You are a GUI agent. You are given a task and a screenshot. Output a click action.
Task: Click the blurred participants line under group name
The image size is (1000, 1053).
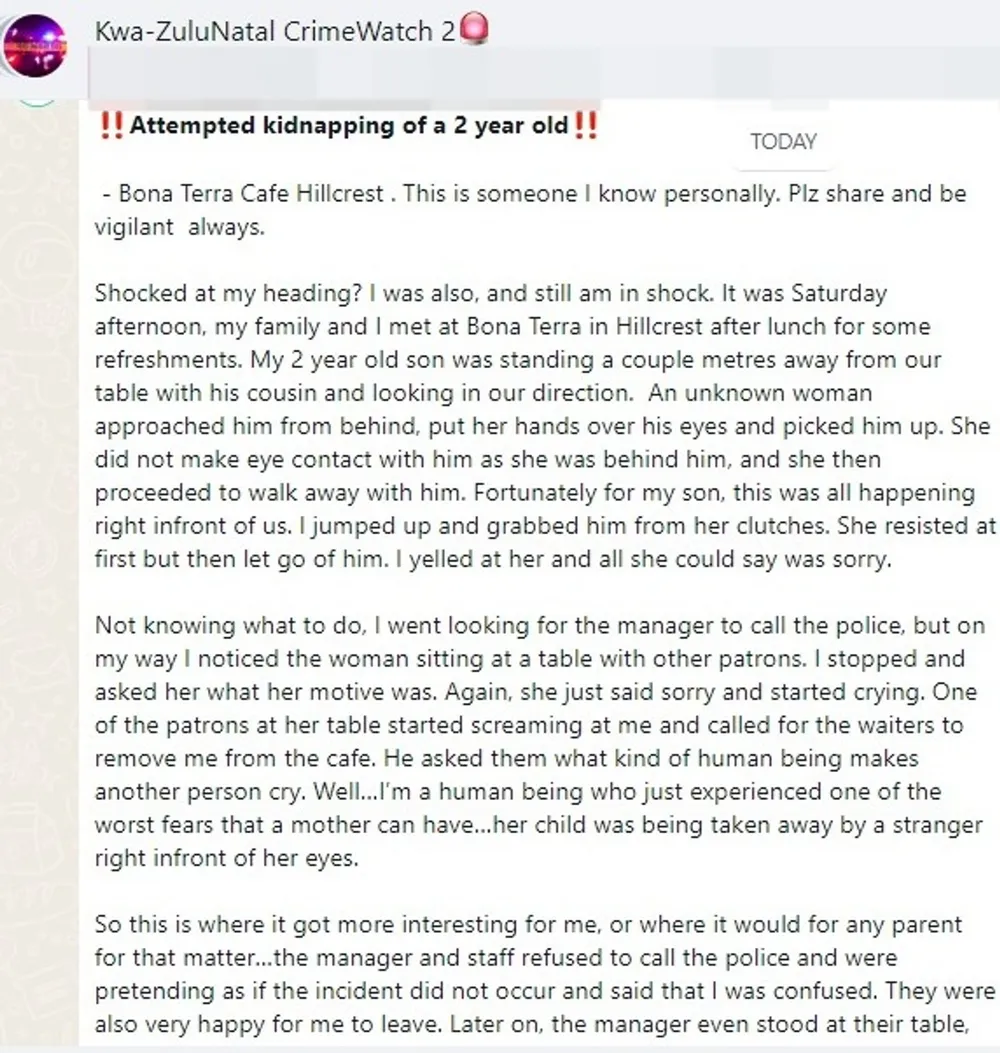543,79
